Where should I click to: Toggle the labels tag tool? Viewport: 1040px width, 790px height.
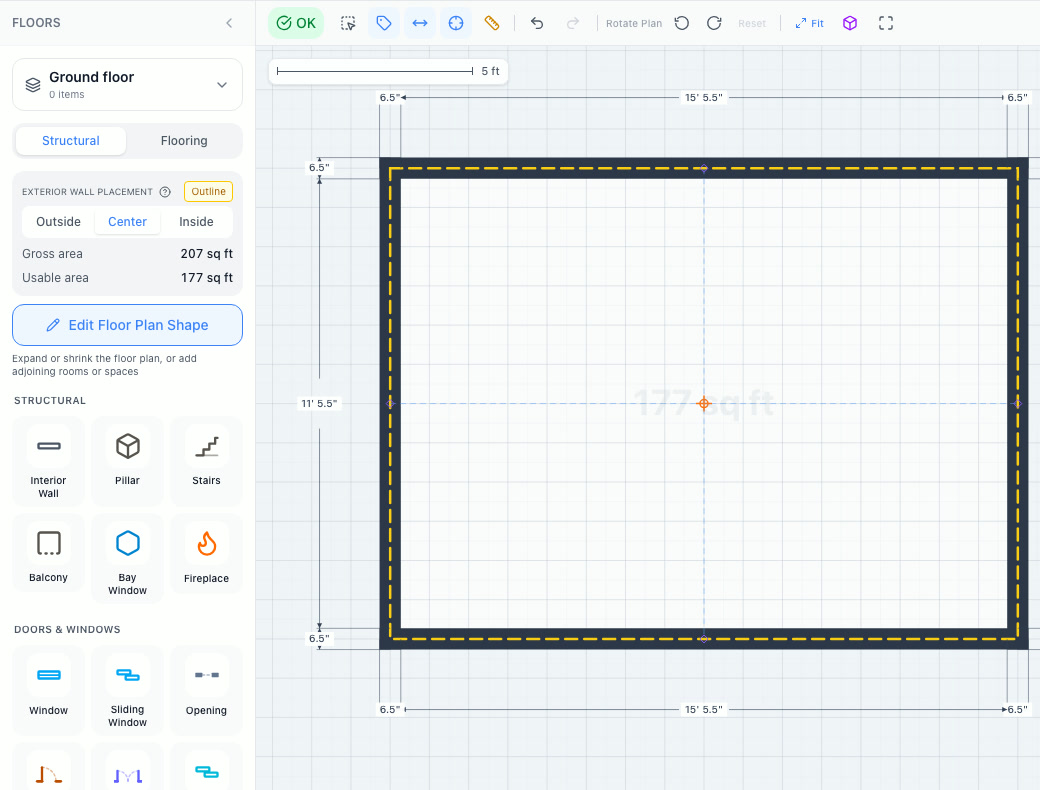click(384, 23)
